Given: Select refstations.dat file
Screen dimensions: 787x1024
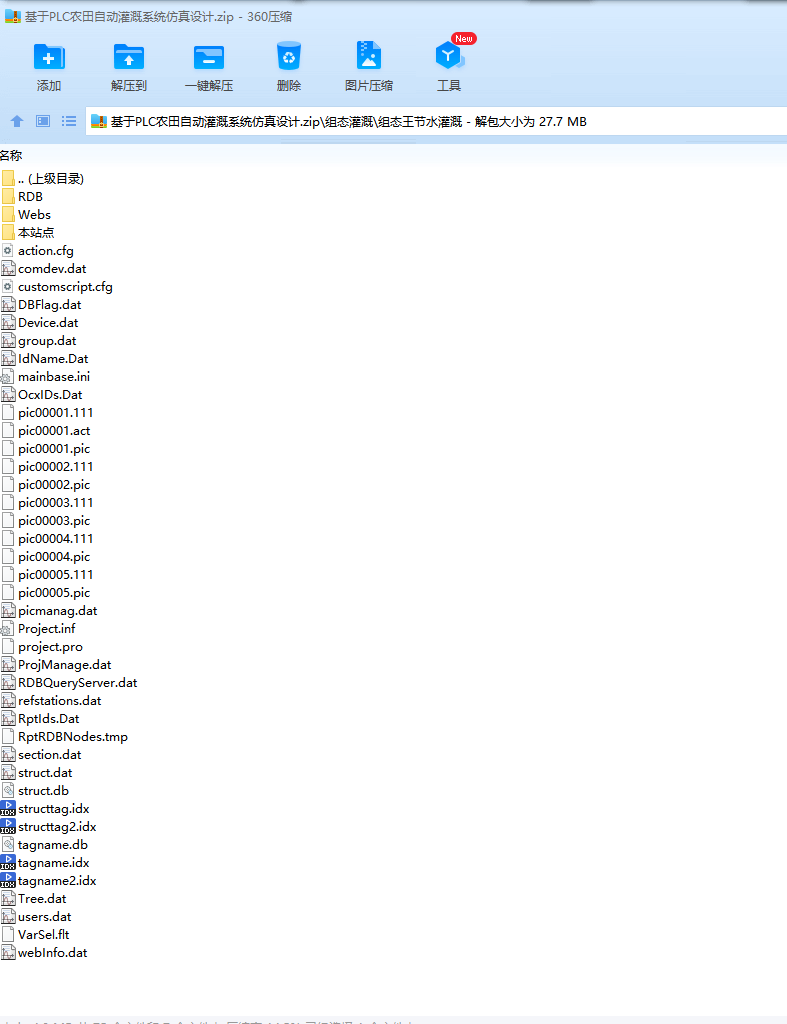Looking at the screenshot, I should click(59, 701).
